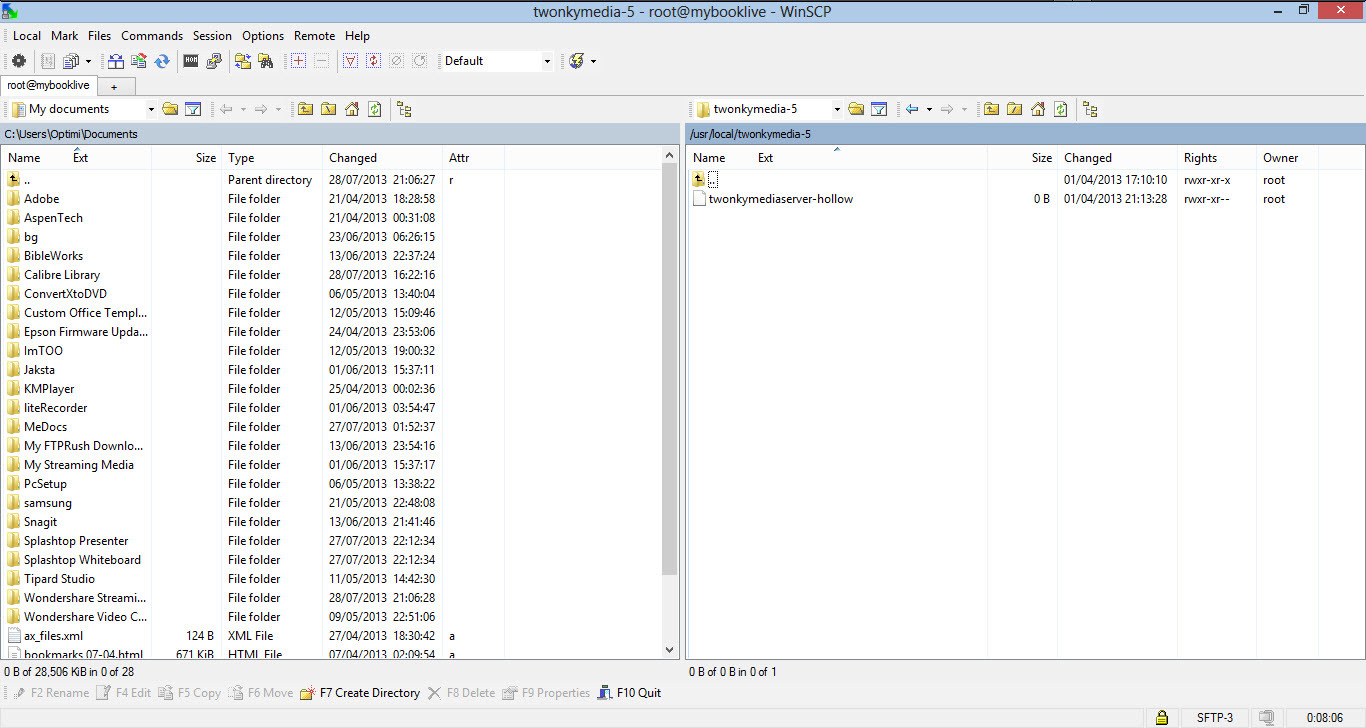Screen dimensions: 1366x728
Task: Open the Session menu
Action: (212, 36)
